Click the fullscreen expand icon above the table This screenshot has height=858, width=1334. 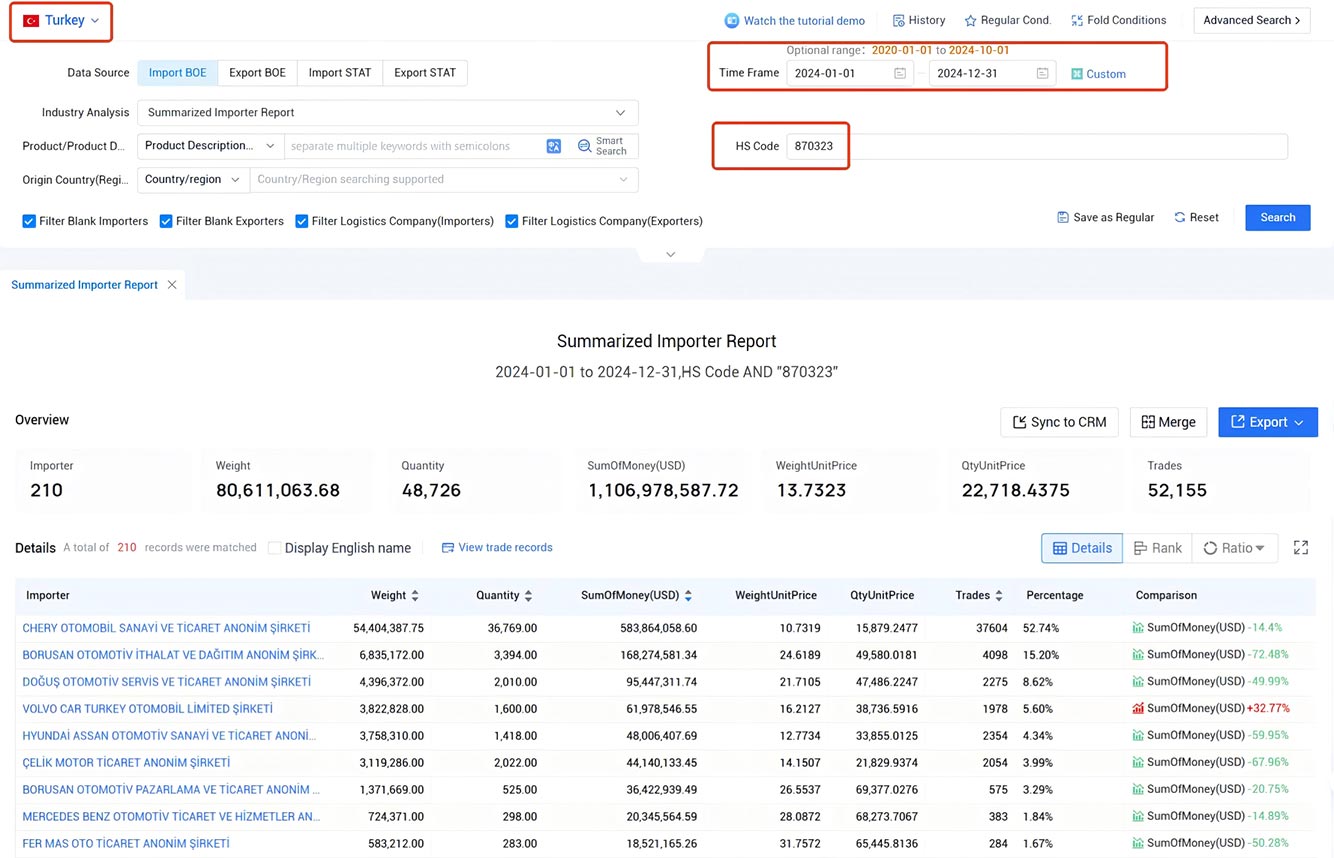pos(1301,548)
